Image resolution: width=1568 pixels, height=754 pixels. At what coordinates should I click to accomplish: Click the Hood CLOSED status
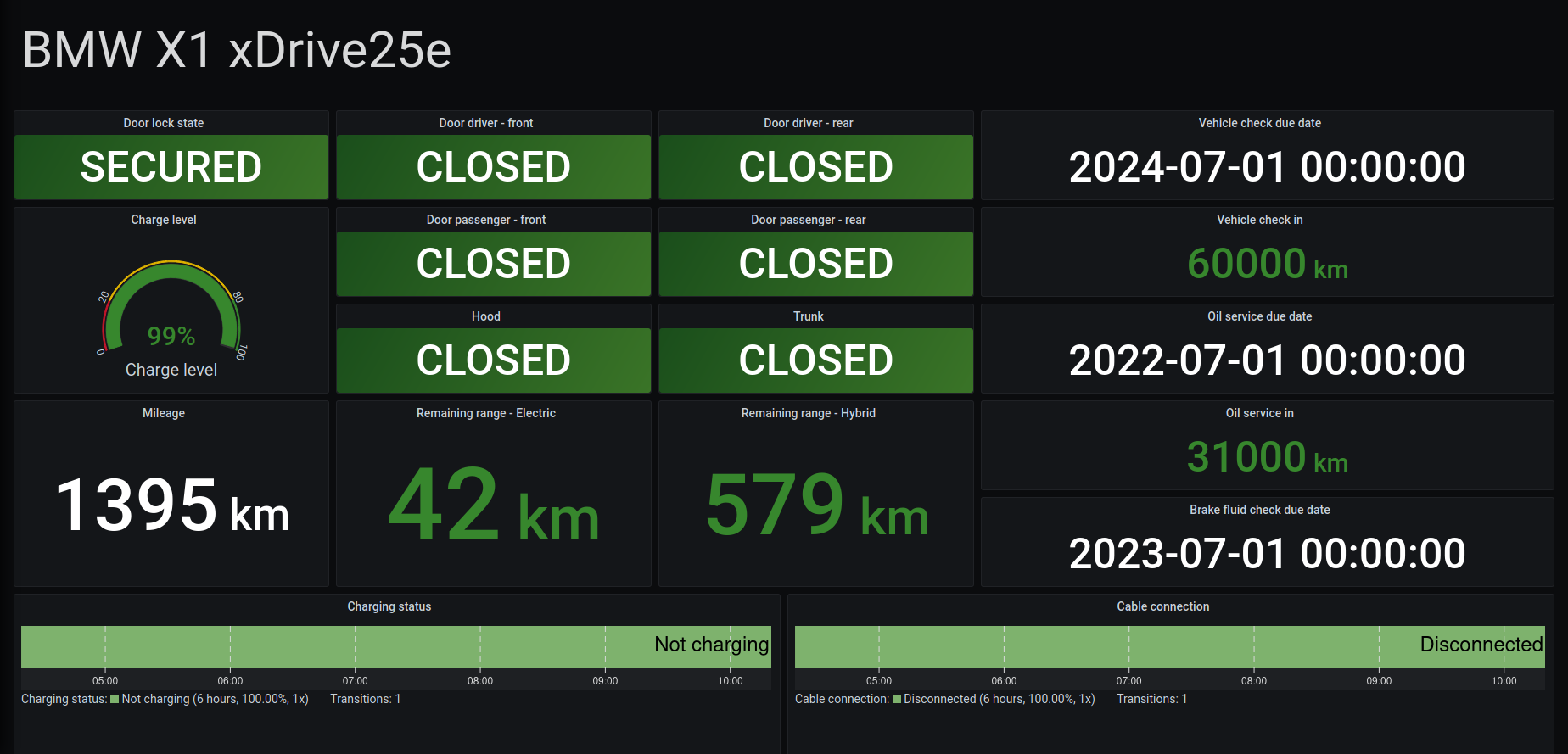[494, 360]
